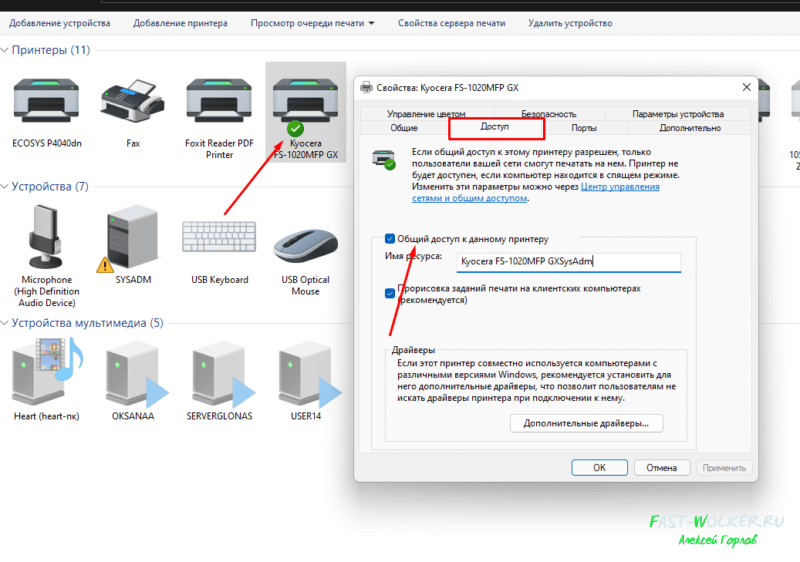Click the Применить button
Image resolution: width=800 pixels, height=562 pixels.
click(x=724, y=467)
